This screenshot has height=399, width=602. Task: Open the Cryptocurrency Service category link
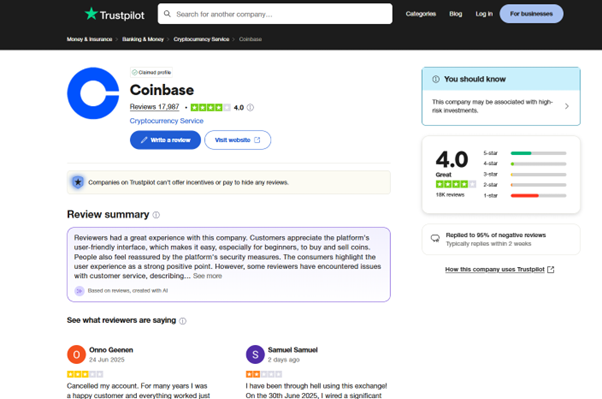pyautogui.click(x=167, y=121)
